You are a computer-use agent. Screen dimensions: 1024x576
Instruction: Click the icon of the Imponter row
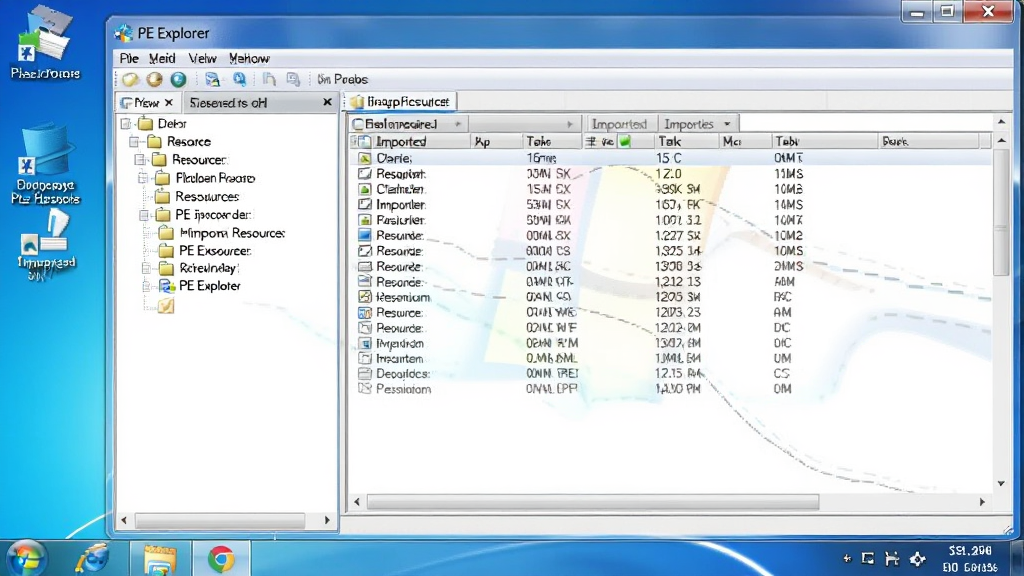tap(365, 204)
